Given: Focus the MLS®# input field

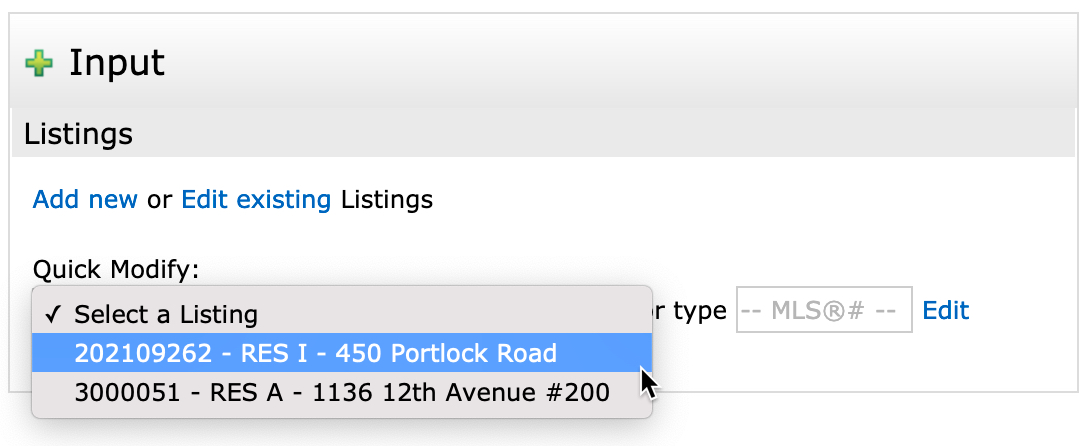Looking at the screenshot, I should coord(824,311).
